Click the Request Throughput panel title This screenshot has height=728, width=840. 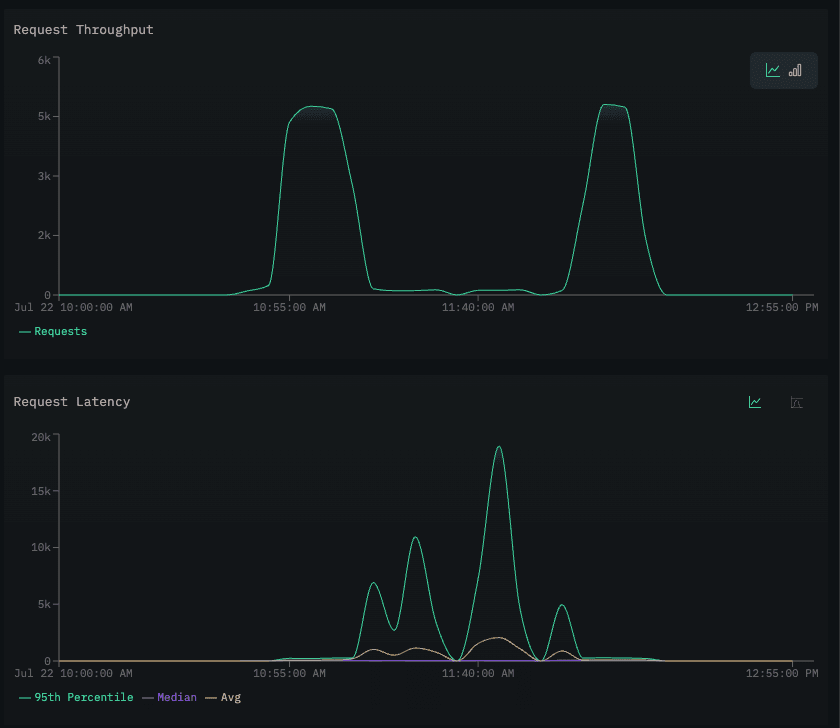point(84,29)
